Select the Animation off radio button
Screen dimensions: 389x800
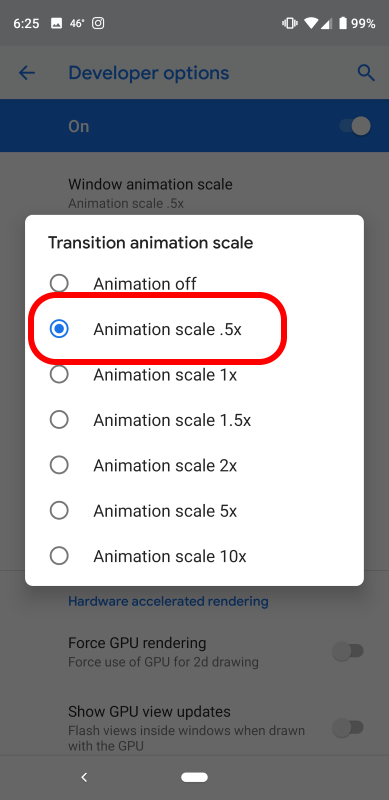point(59,284)
